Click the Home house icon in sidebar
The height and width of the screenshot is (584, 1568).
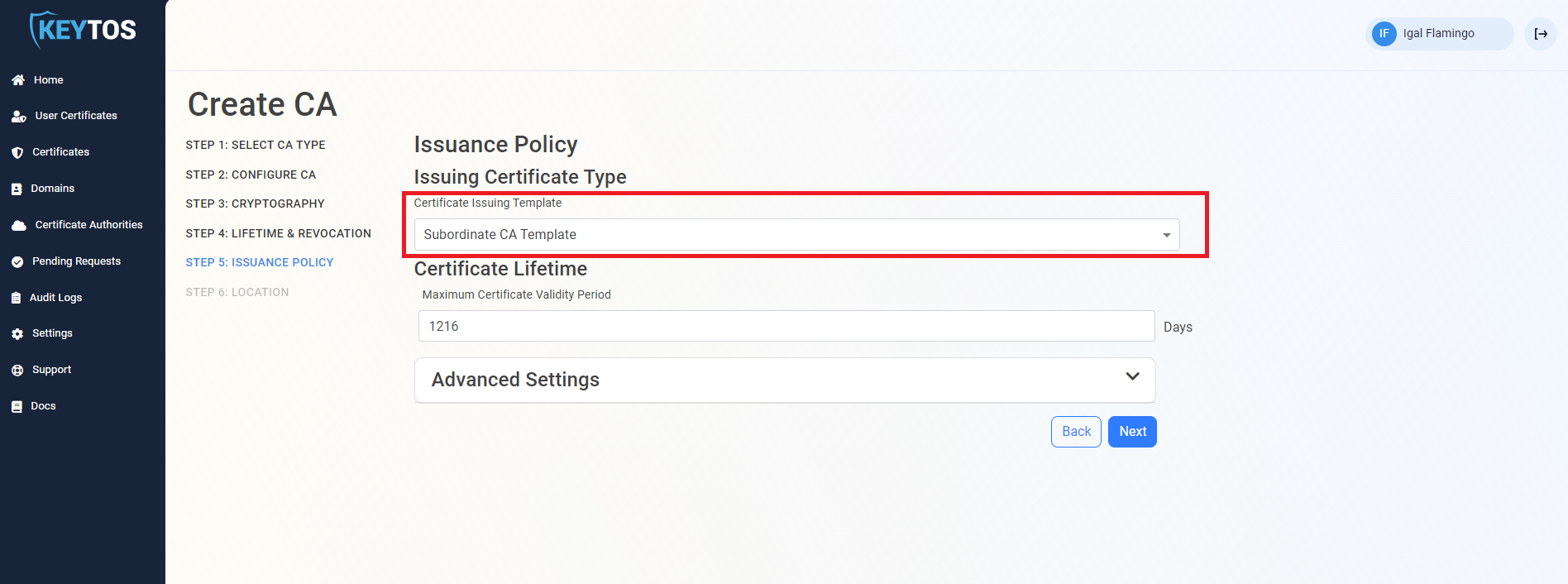[x=18, y=80]
